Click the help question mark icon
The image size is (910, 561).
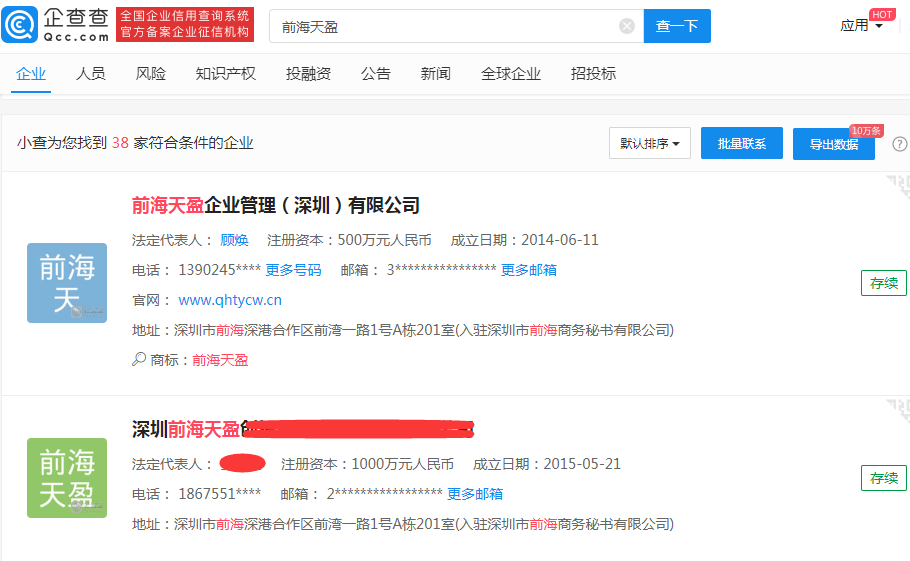point(900,144)
